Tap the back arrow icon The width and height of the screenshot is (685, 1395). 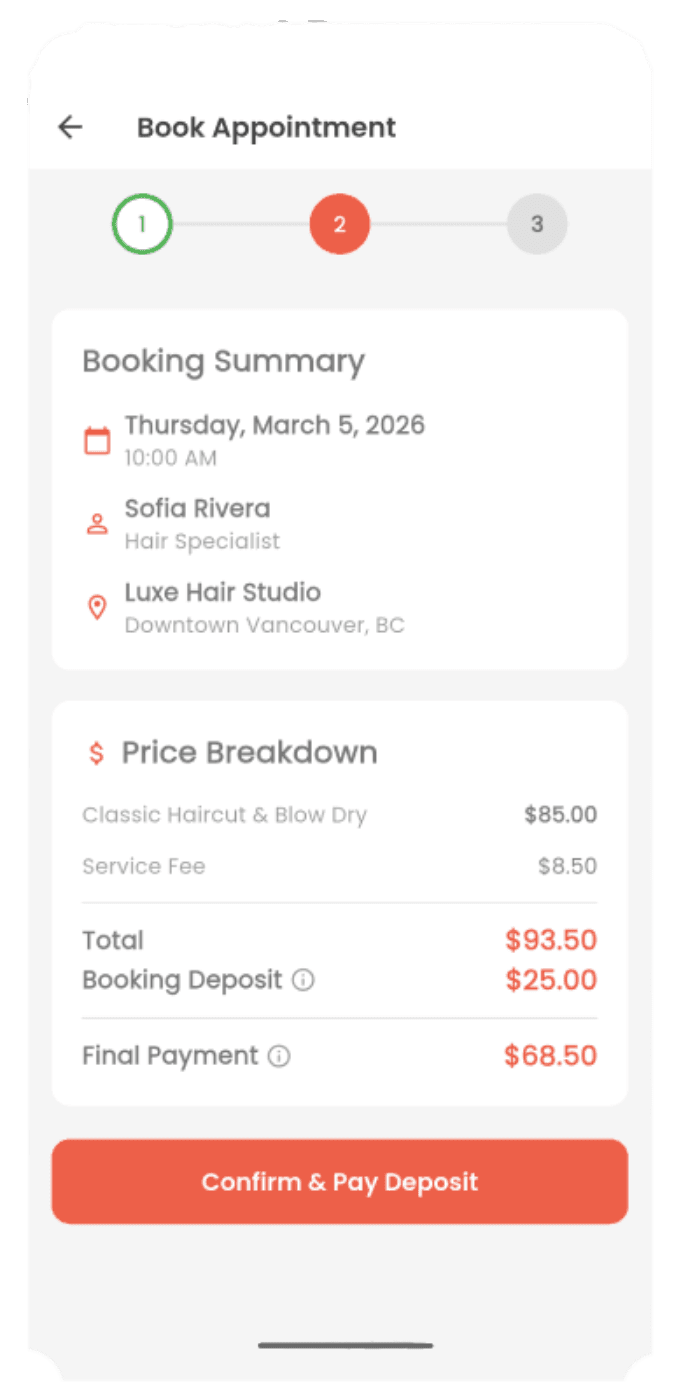click(70, 127)
